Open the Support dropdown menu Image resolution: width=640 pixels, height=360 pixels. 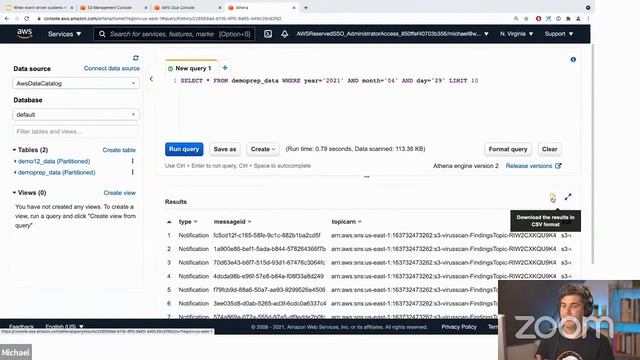pyautogui.click(x=559, y=34)
